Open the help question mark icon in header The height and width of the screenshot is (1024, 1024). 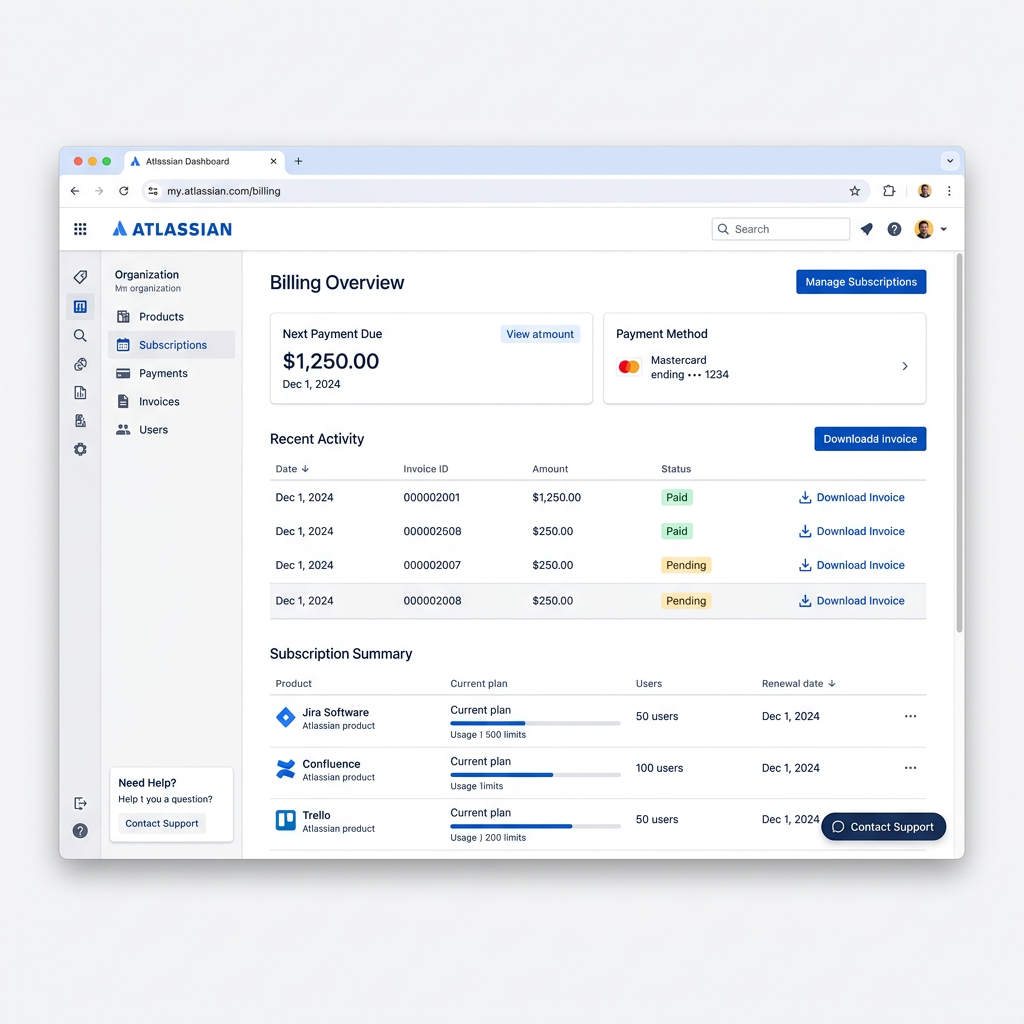[x=894, y=229]
